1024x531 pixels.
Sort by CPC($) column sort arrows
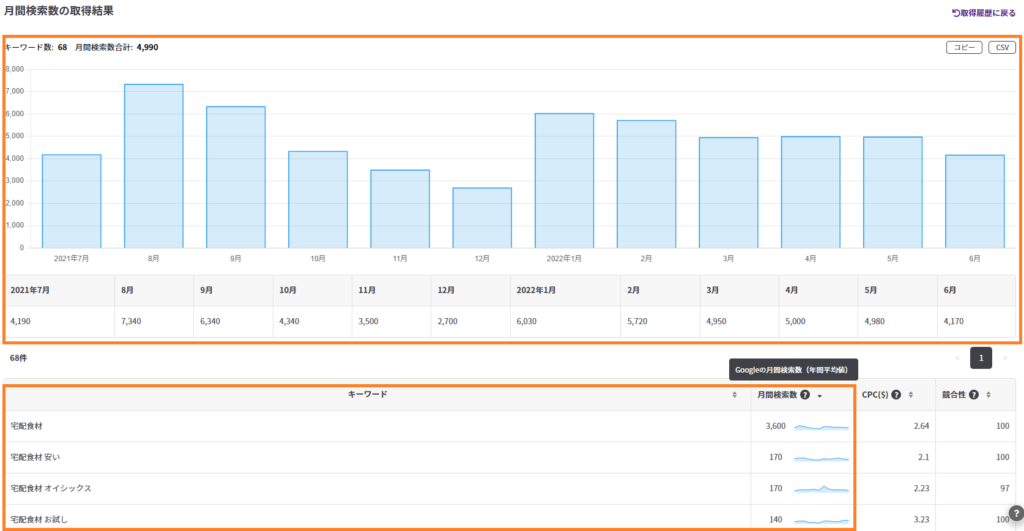click(x=911, y=395)
